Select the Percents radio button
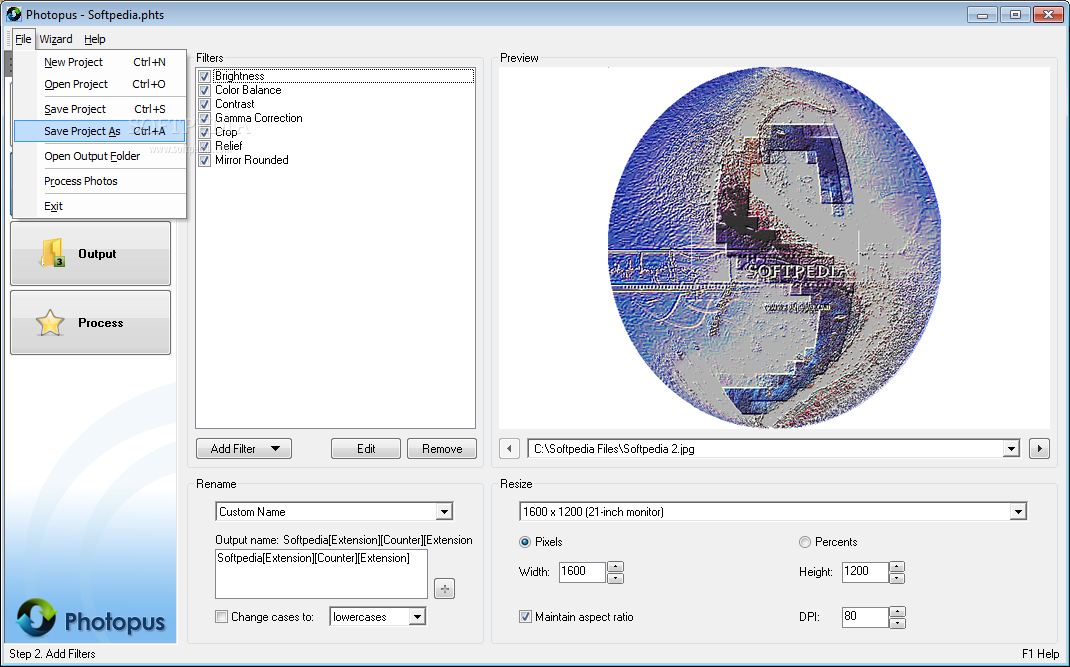The width and height of the screenshot is (1070, 667). click(x=805, y=542)
